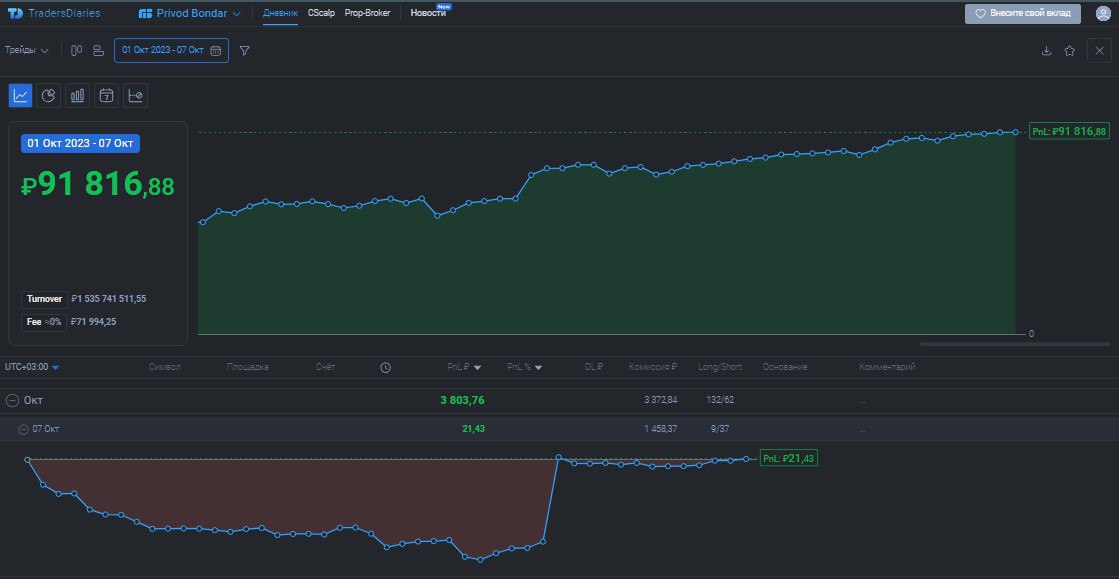Switch to the CScalp tab
This screenshot has width=1119, height=579.
point(320,13)
